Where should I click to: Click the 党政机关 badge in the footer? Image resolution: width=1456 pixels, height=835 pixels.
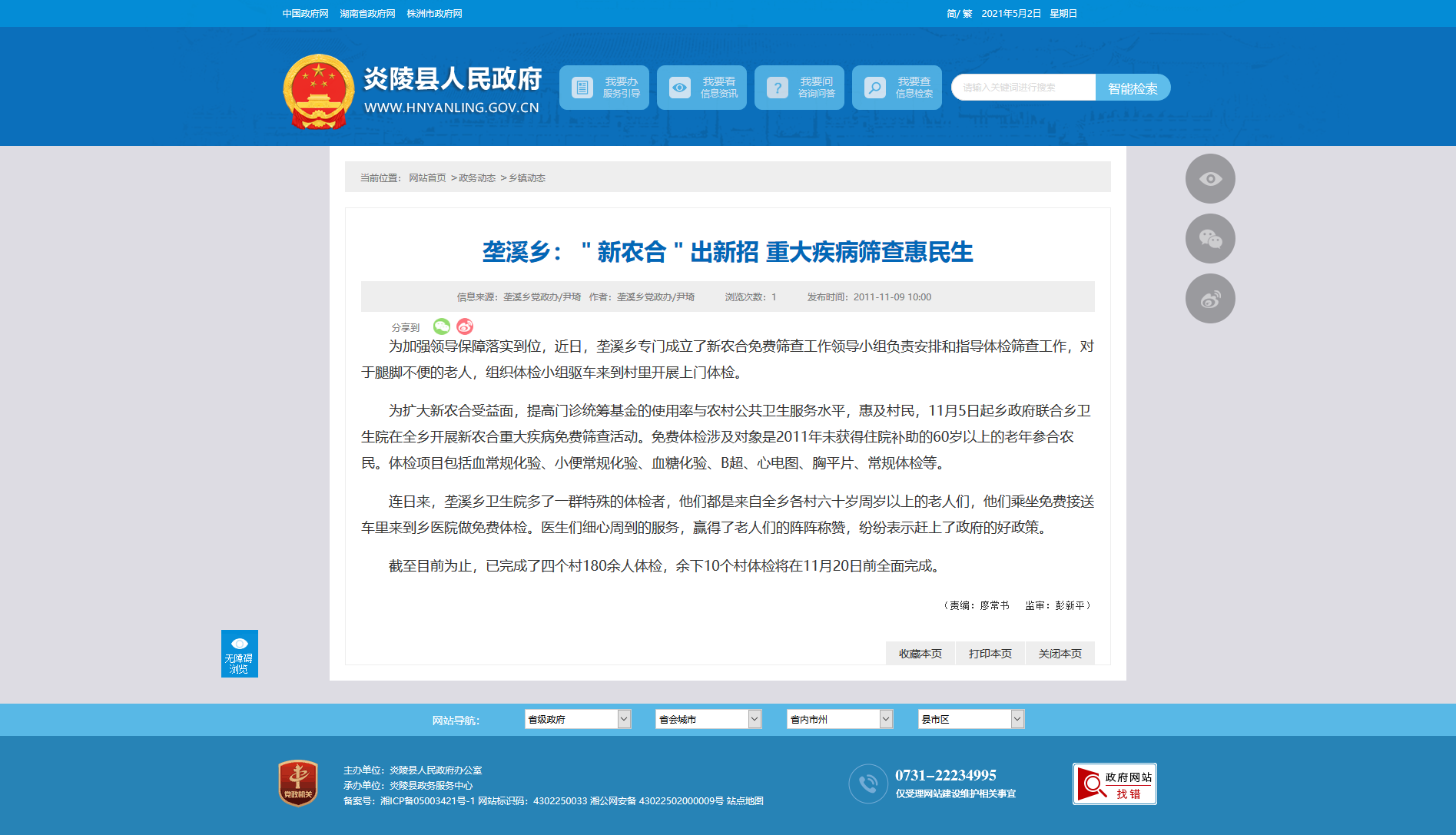298,784
